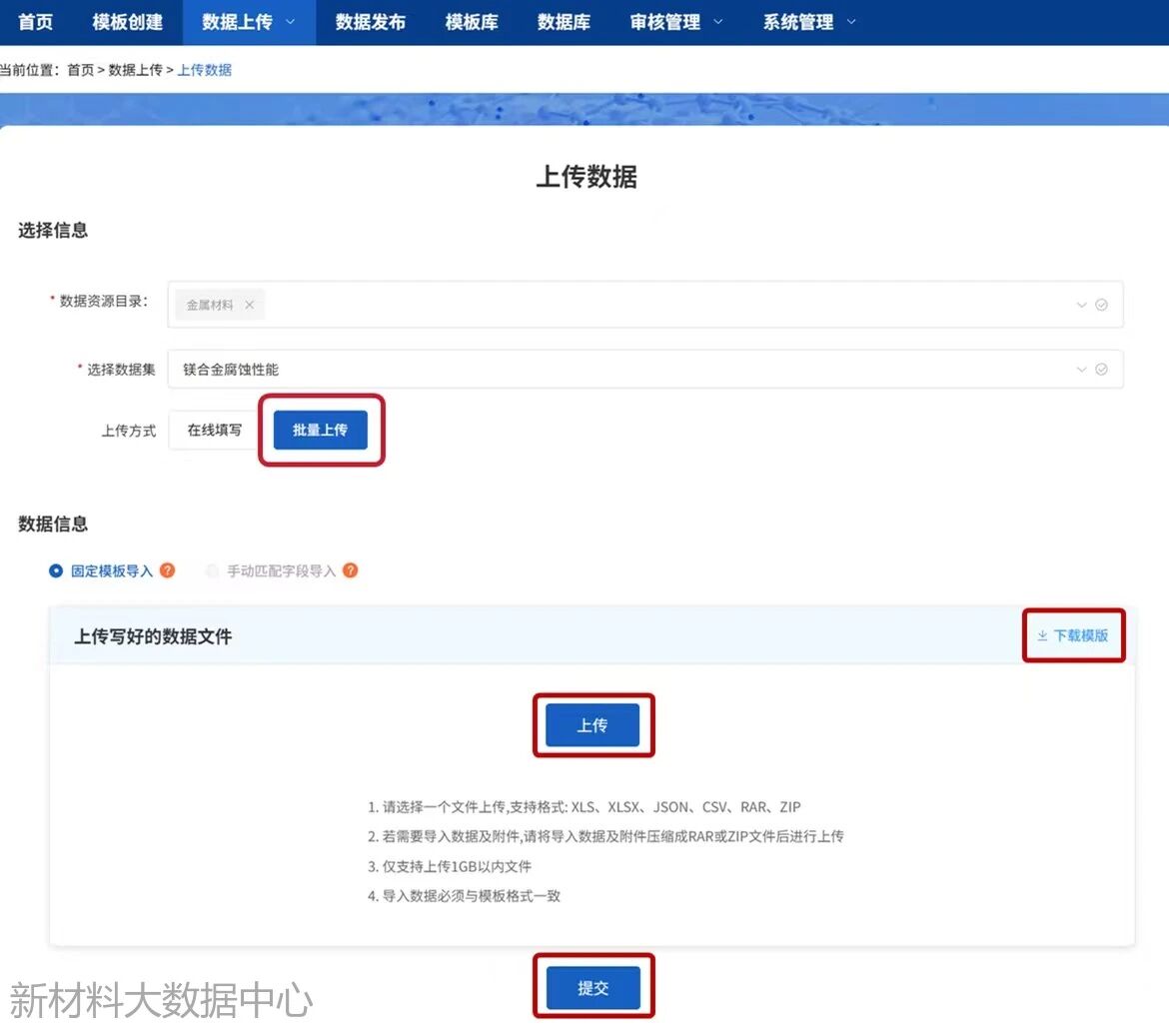Click the check-circle icon in the 数据资源目录 field
The image size is (1169, 1036).
[x=1101, y=305]
